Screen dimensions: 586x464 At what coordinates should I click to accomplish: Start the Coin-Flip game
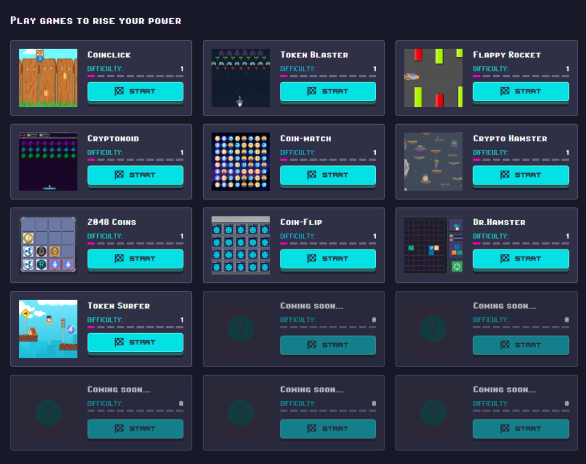point(328,259)
